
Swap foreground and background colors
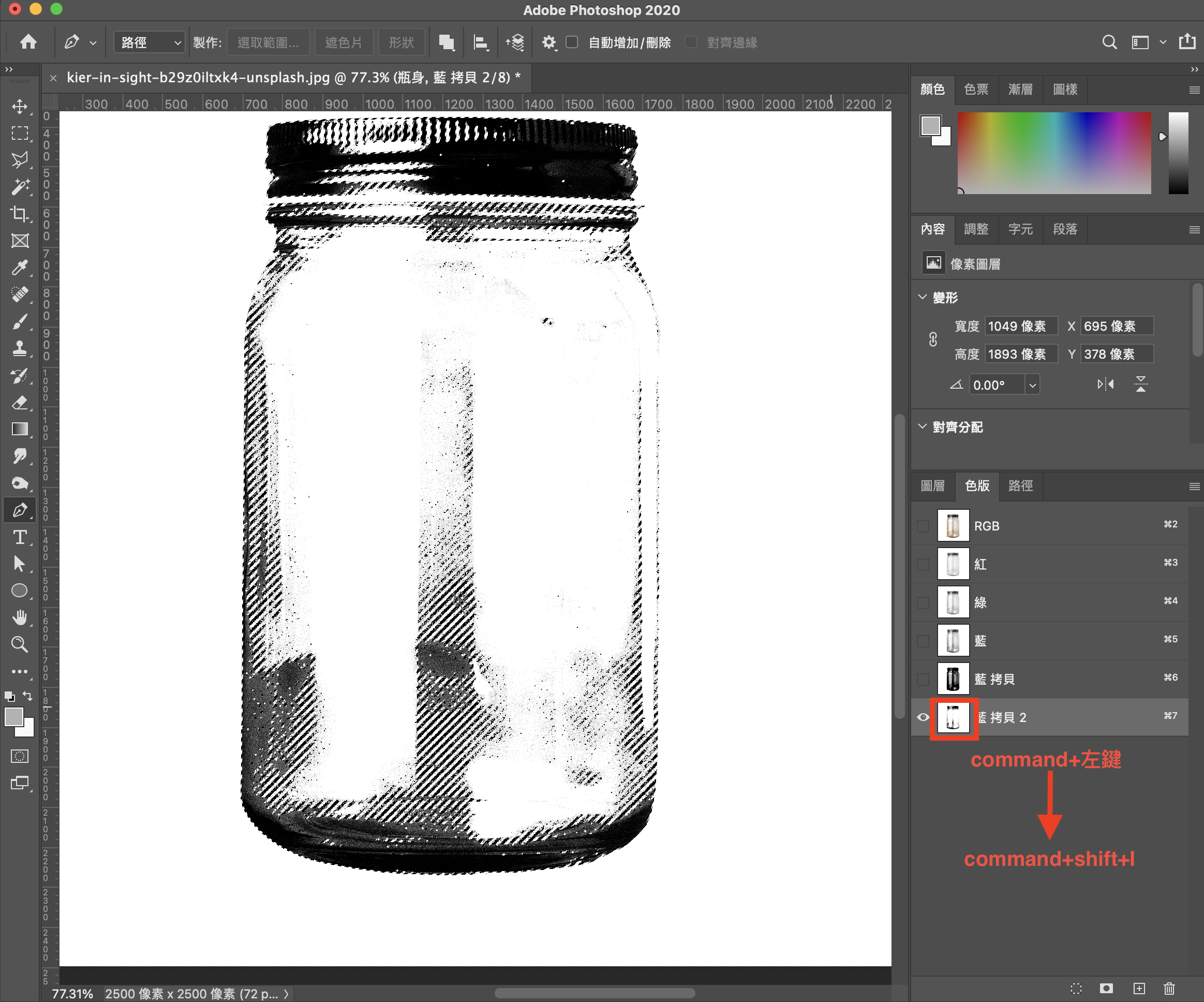(27, 695)
